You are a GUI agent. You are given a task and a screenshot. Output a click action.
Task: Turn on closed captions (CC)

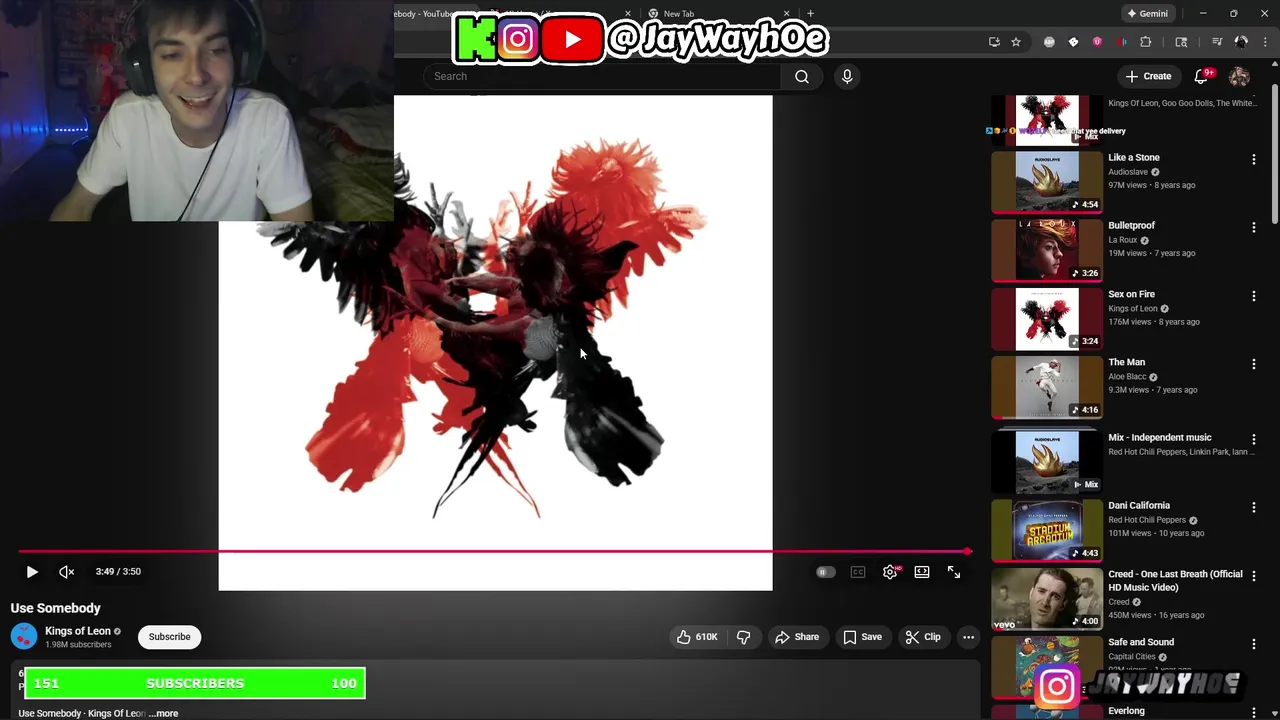tap(858, 572)
